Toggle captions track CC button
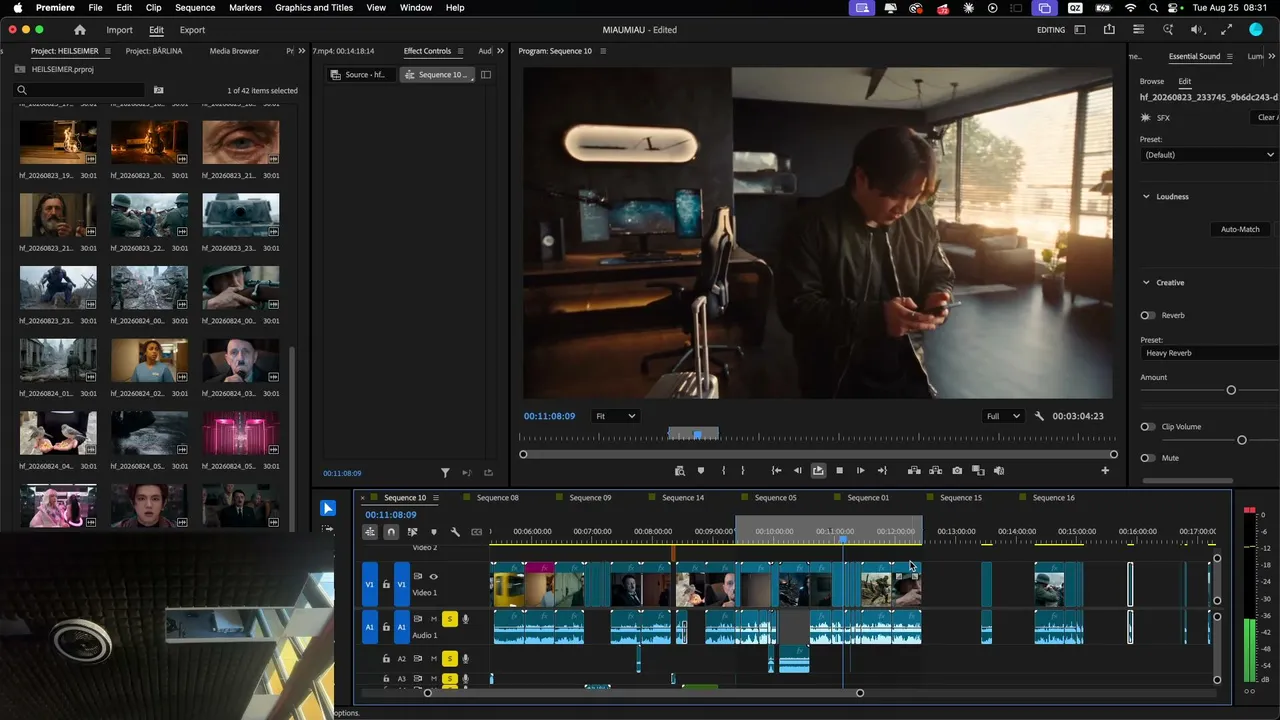The height and width of the screenshot is (720, 1280). [476, 532]
